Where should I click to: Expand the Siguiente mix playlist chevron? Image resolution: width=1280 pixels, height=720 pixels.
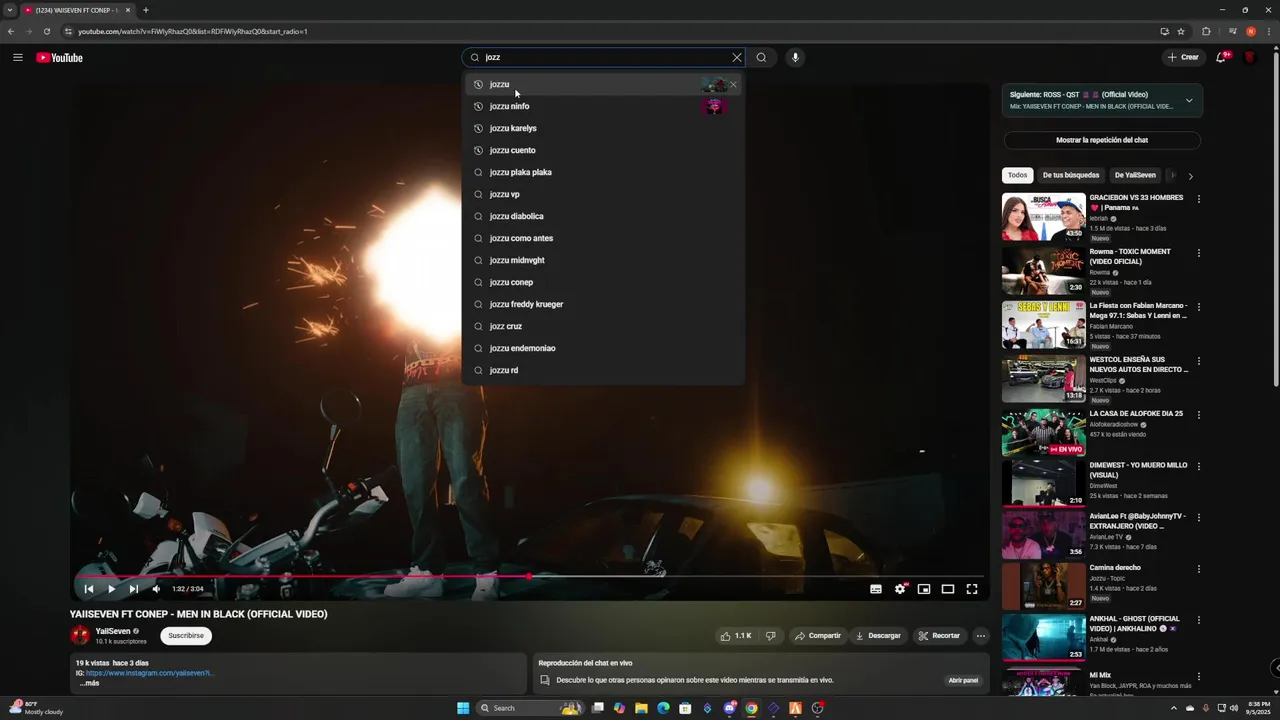[1189, 100]
